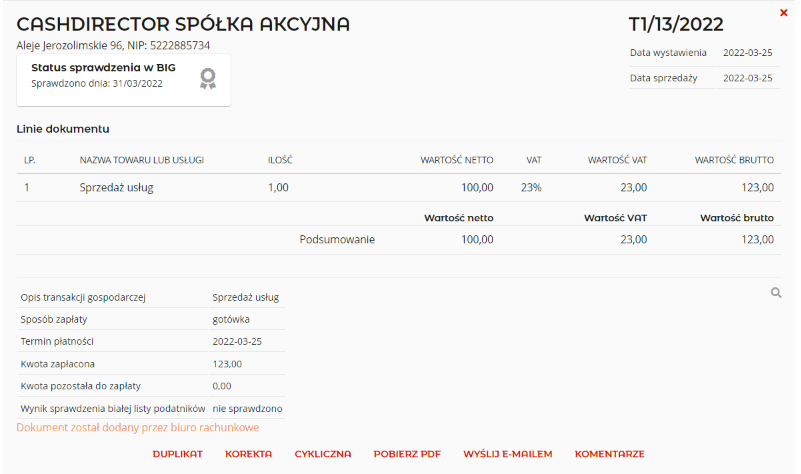Screen dimensions: 801x474
Task: Select quantity value 1,00
Action: 278,187
